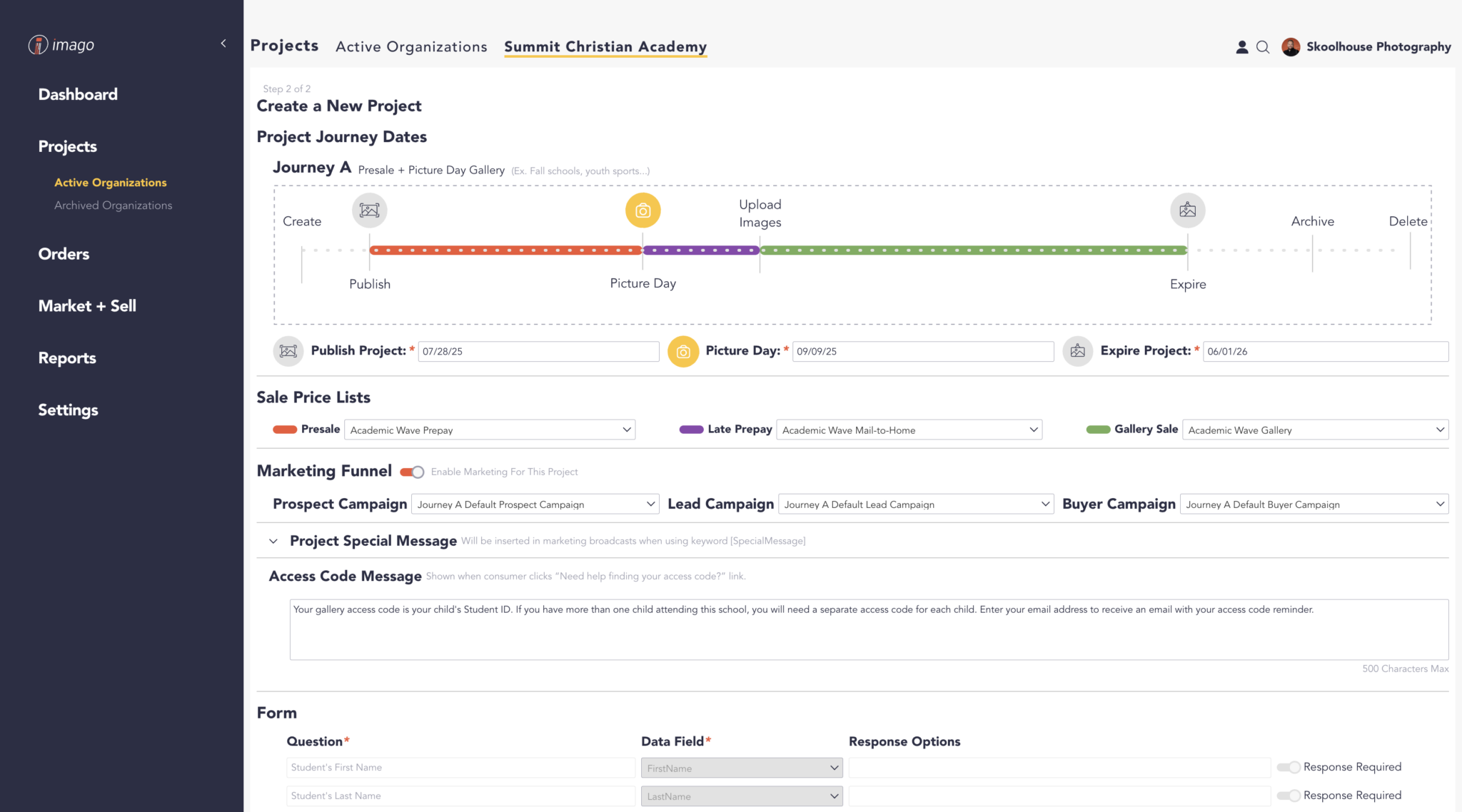Toggle Response Required for Student's Last Name
Viewport: 1462px width, 812px height.
pos(1289,796)
